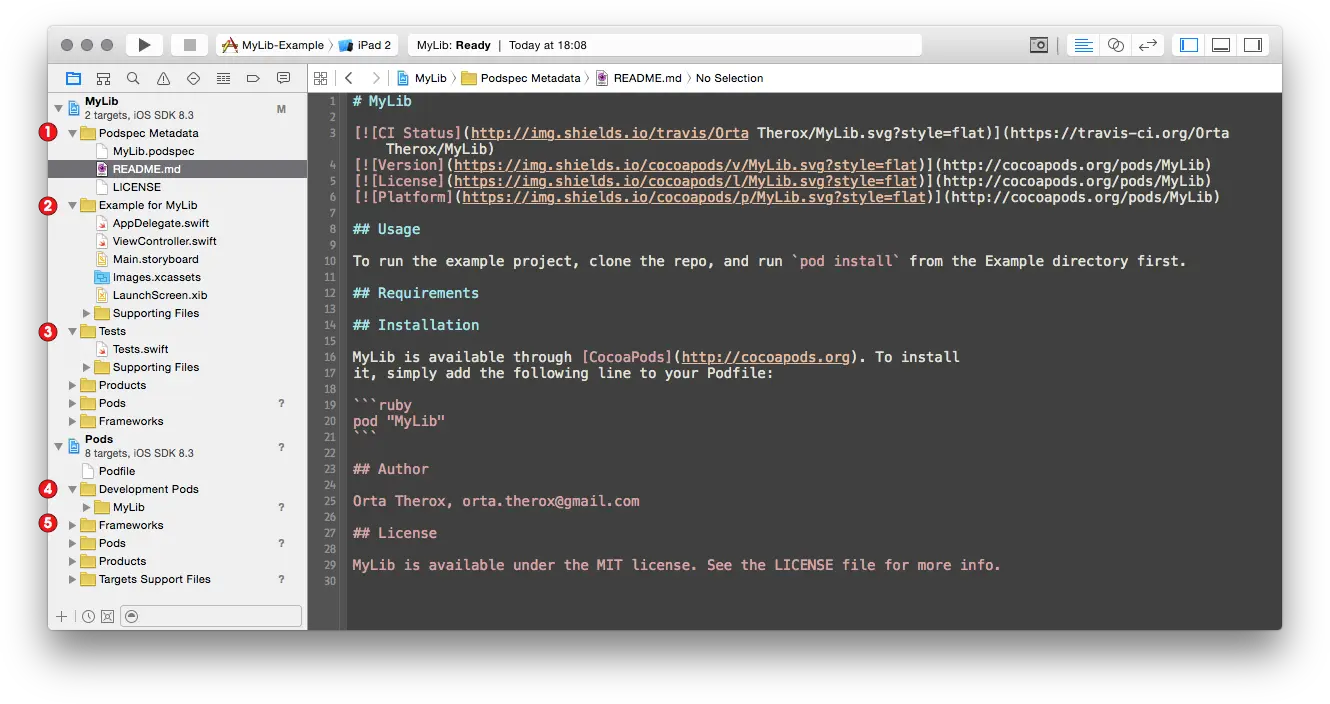Click the navigator filter text field

click(x=210, y=616)
